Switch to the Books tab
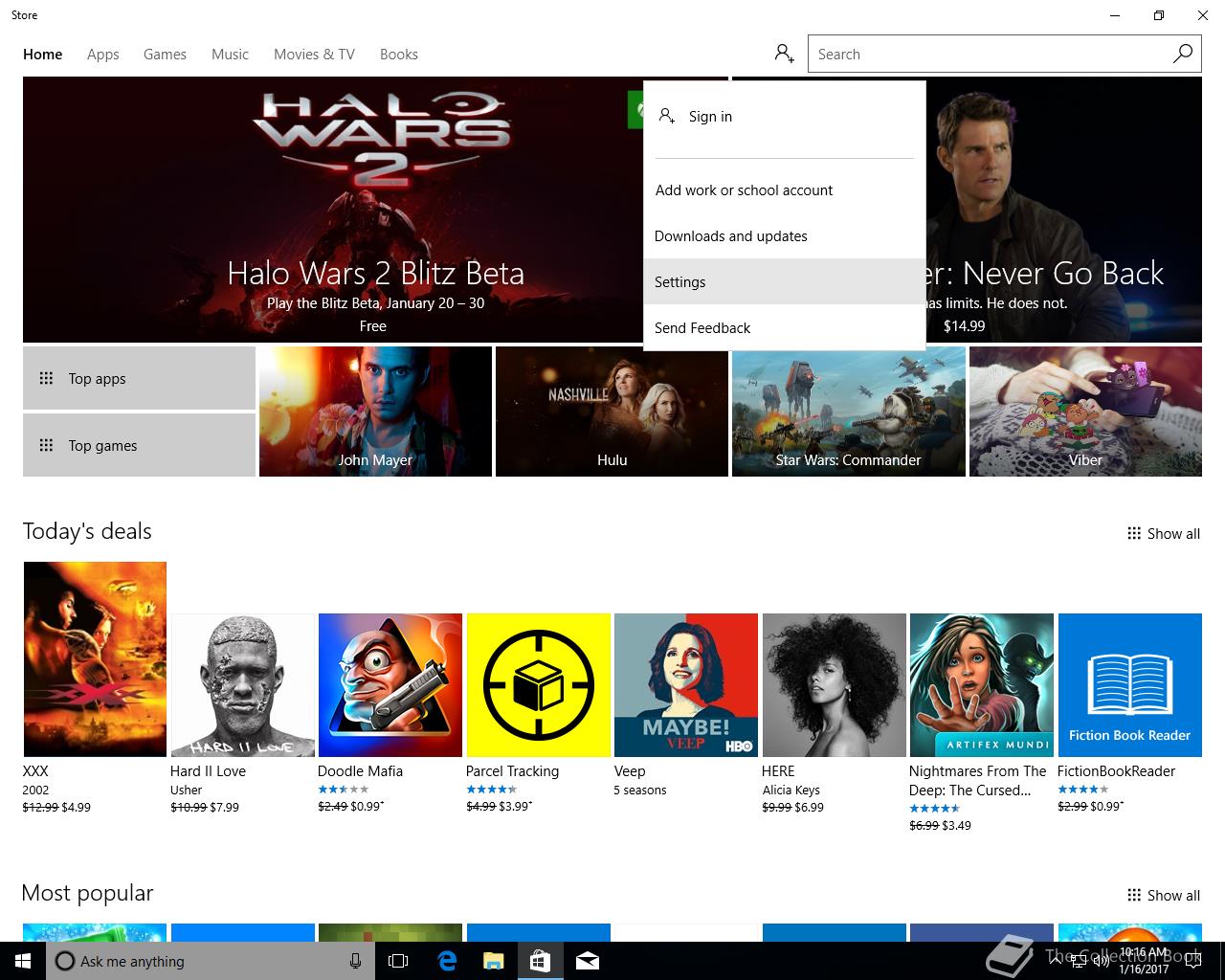Image resolution: width=1225 pixels, height=980 pixels. click(x=399, y=55)
